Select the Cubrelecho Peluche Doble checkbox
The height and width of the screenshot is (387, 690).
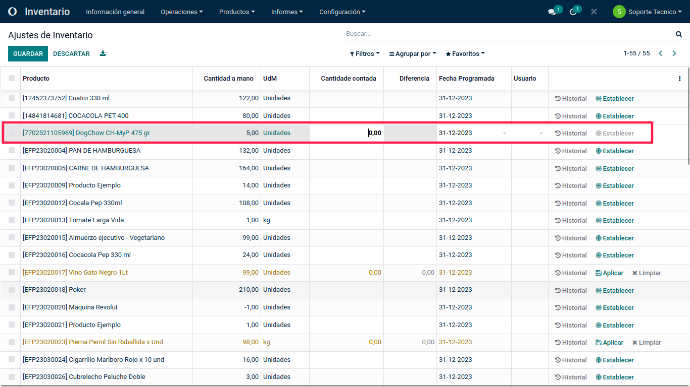pos(11,377)
